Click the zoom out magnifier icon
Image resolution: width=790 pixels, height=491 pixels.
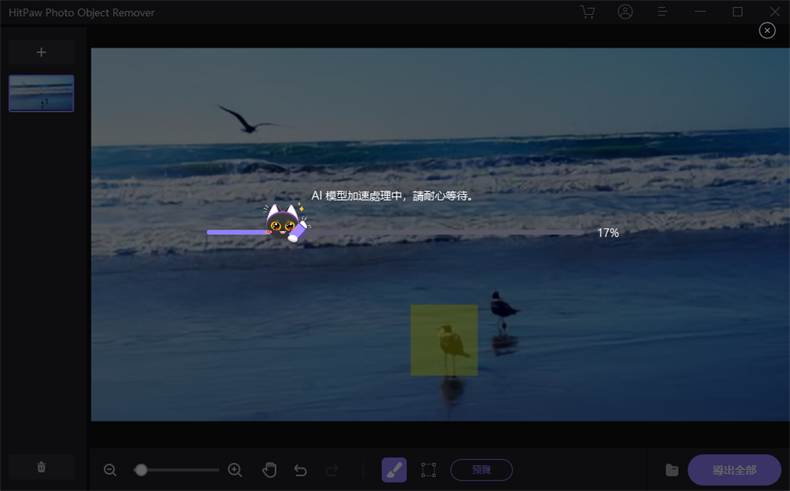tap(110, 470)
